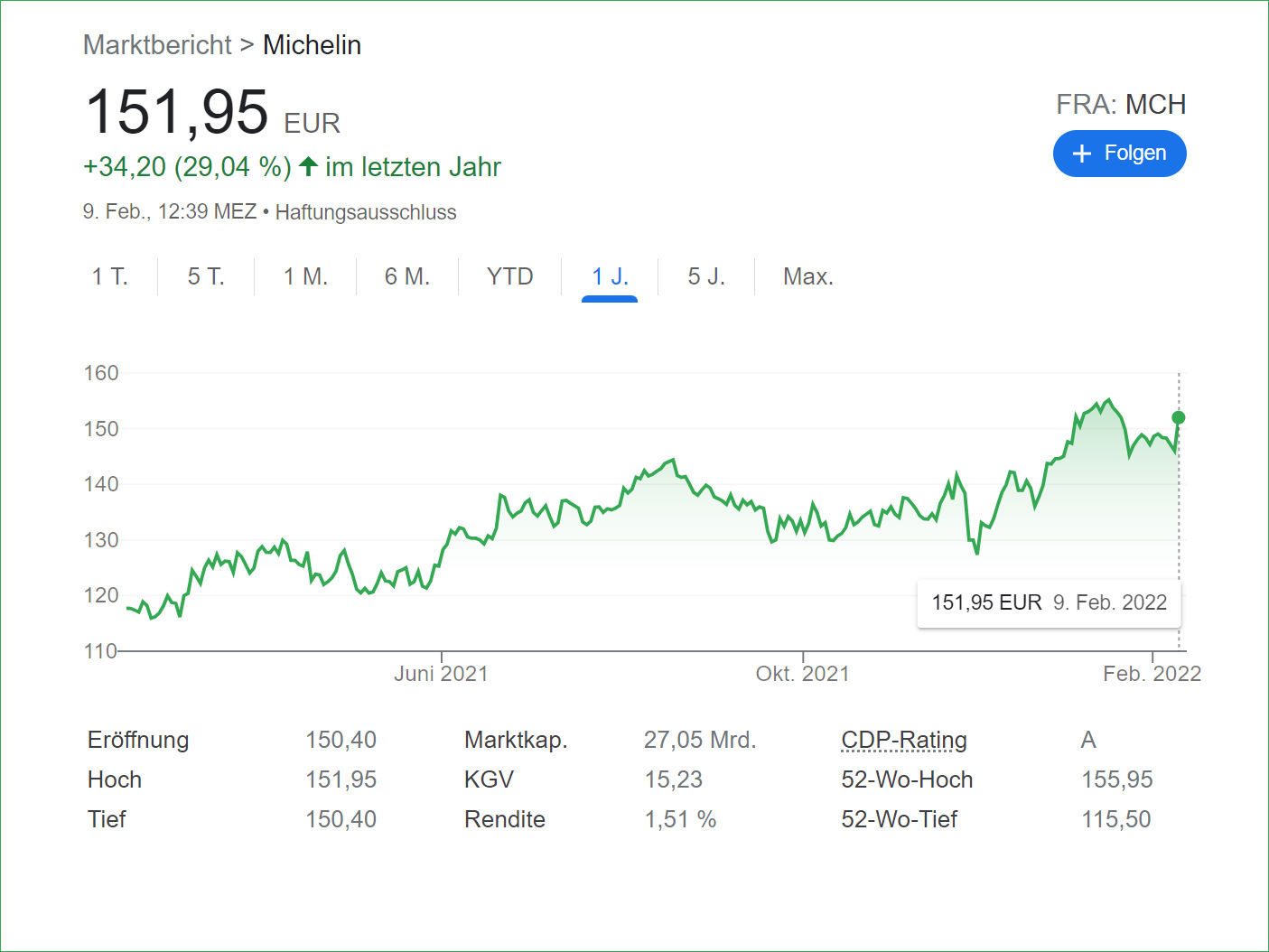This screenshot has width=1269, height=952.
Task: Click the 160 y-axis label
Action: point(101,373)
